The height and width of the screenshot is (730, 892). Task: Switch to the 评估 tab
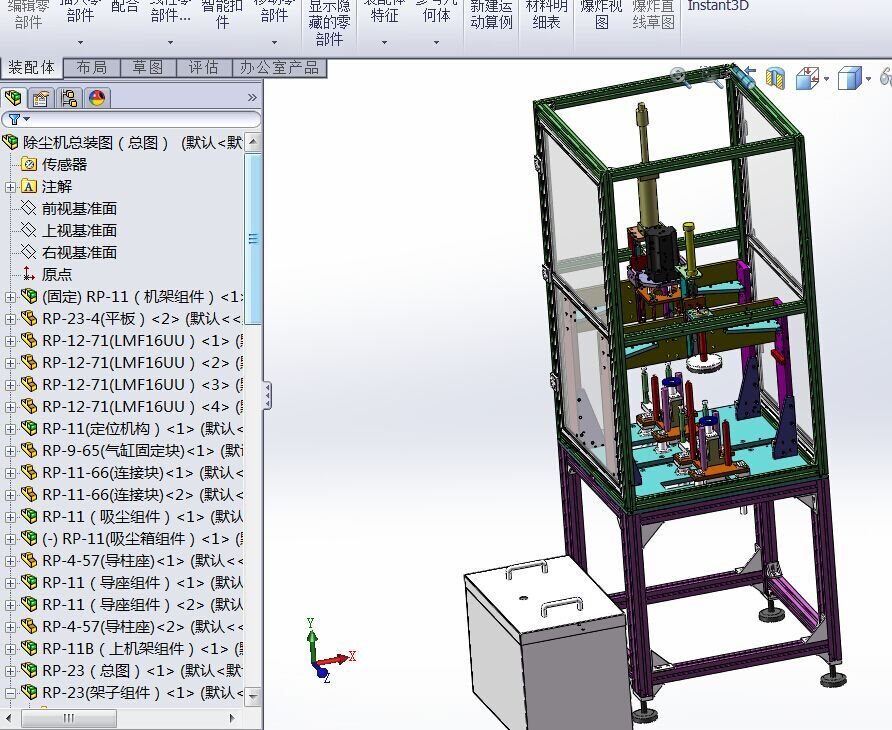(203, 67)
